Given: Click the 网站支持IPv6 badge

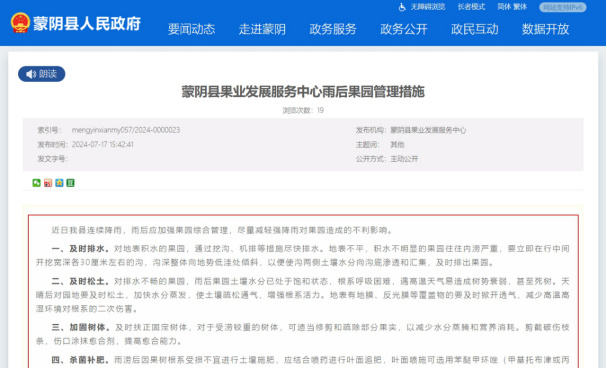Looking at the screenshot, I should click(x=563, y=7).
